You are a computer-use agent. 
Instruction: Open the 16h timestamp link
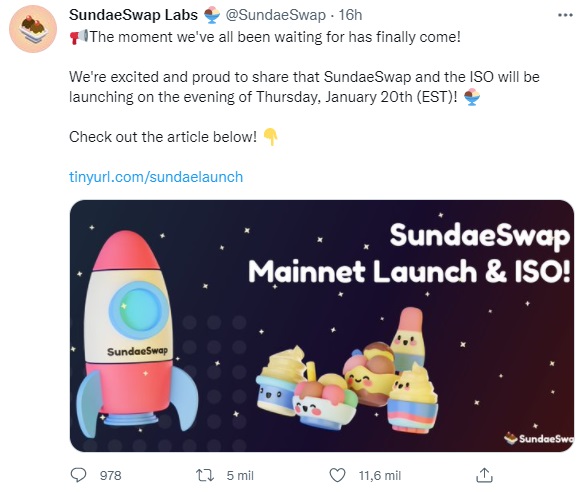(350, 15)
